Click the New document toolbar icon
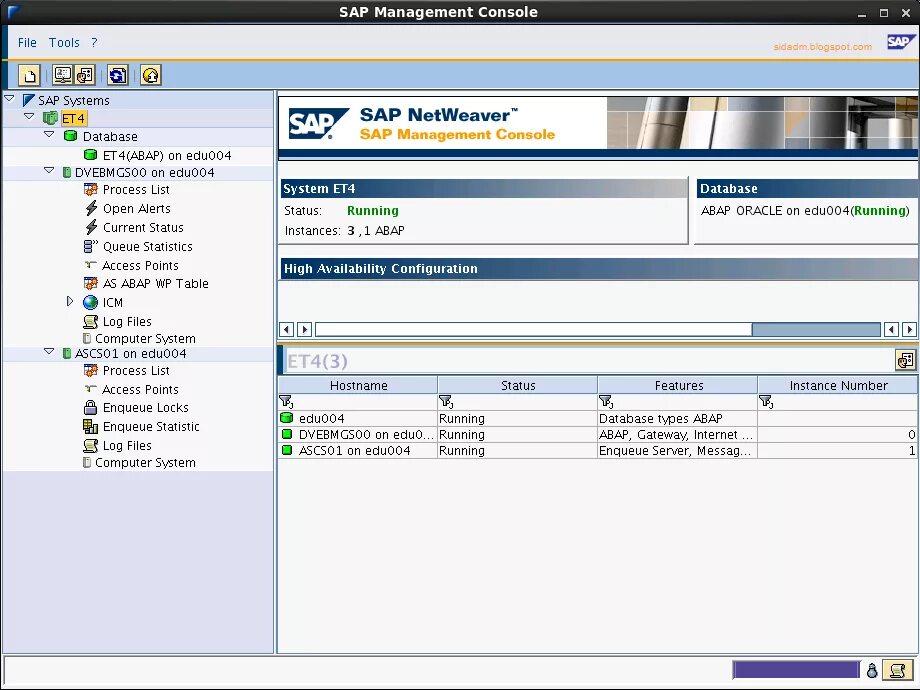 point(29,75)
